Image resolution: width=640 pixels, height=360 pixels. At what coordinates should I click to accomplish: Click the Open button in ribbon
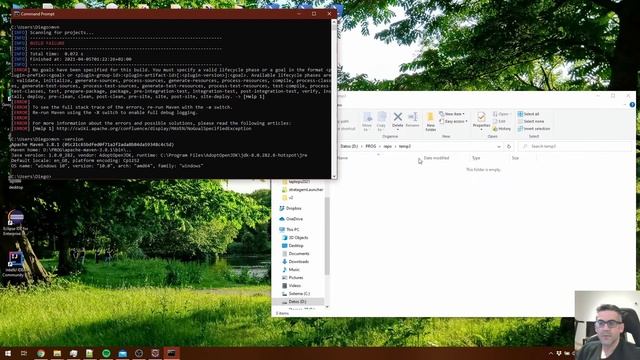501,114
